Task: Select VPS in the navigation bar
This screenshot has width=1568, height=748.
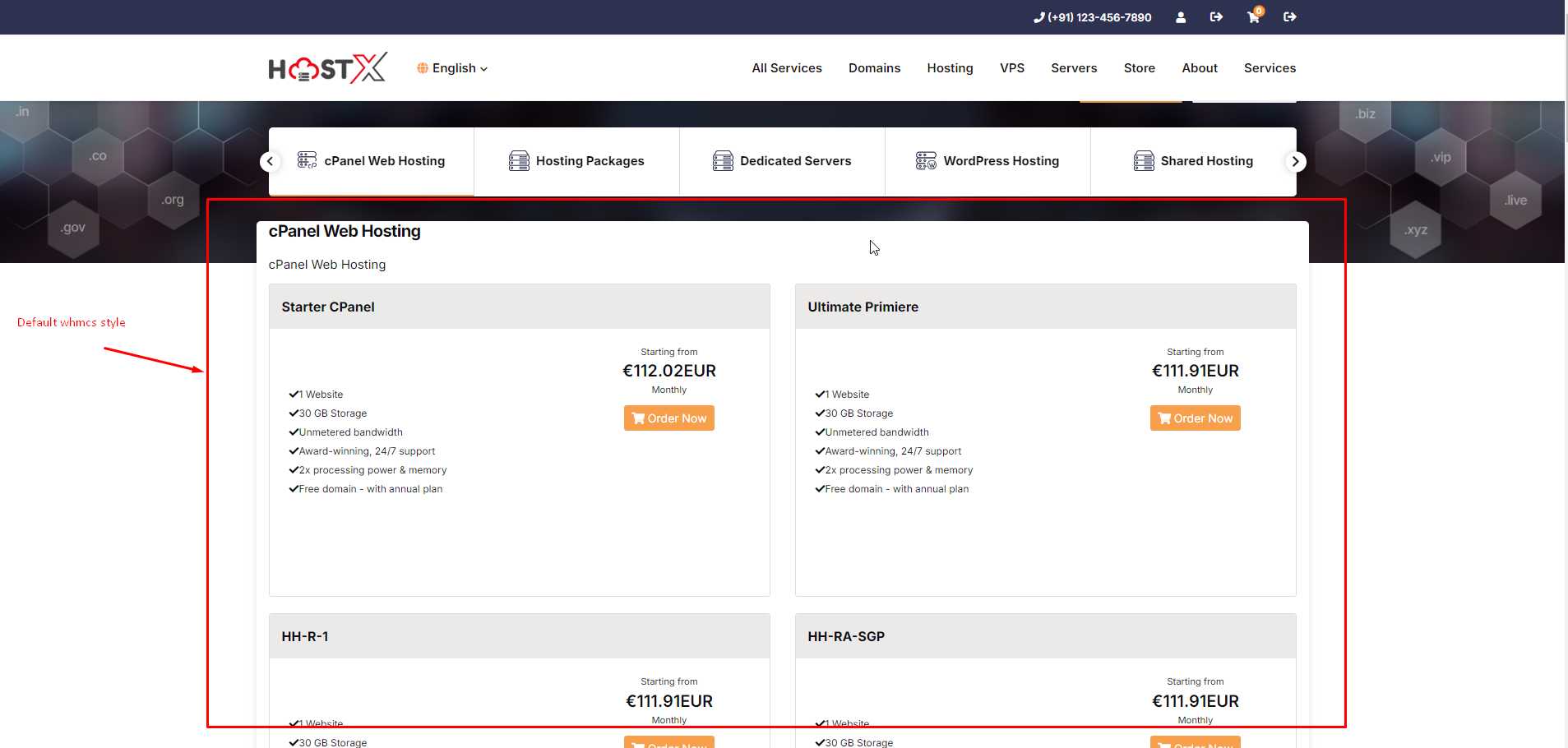Action: [x=1012, y=68]
